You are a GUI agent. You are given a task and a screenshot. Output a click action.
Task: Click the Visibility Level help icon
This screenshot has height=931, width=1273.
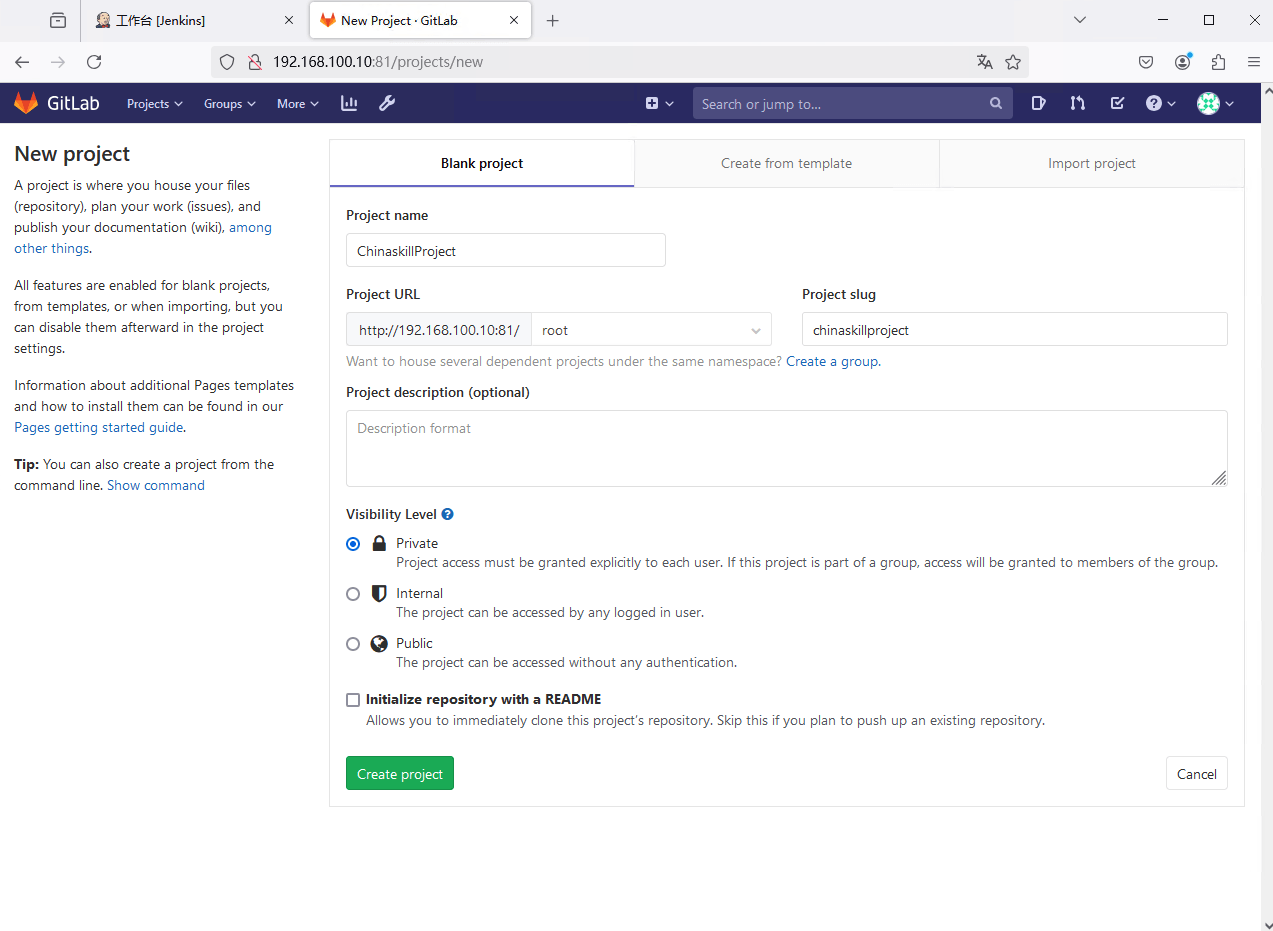447,514
